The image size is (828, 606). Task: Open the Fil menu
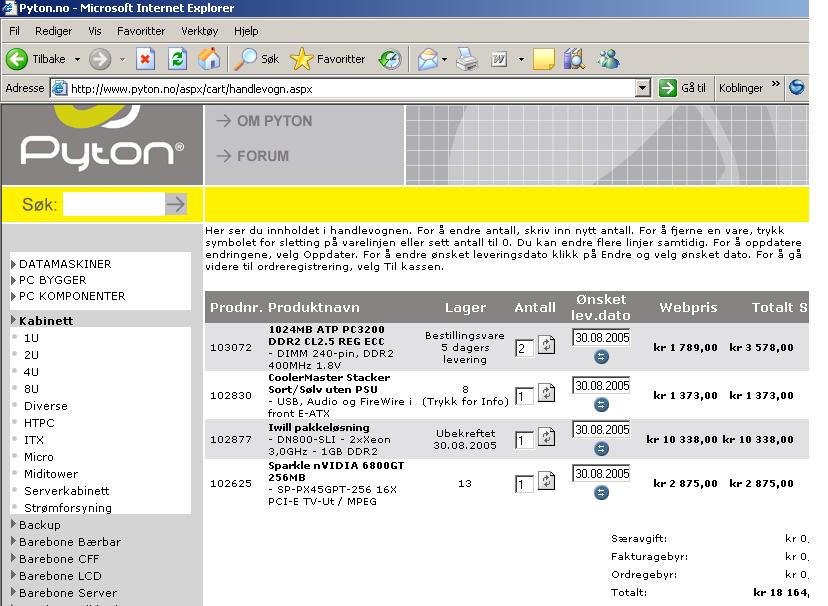click(x=14, y=31)
